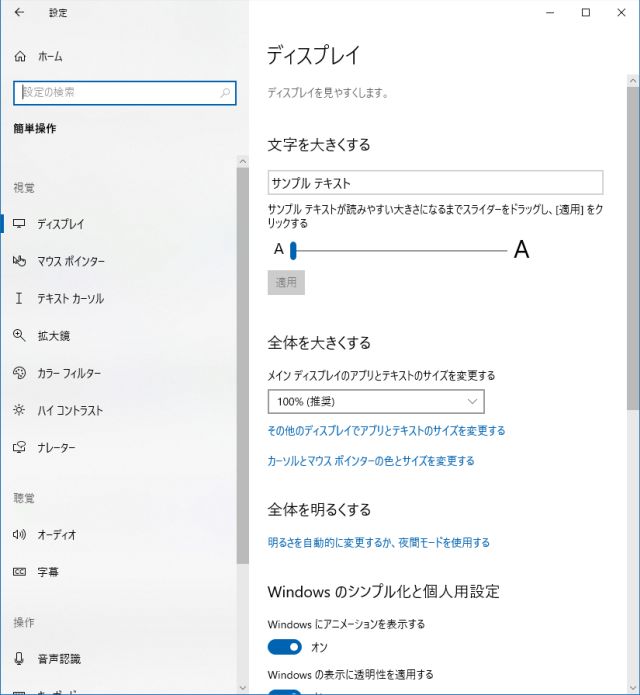Select the Display monitor icon
This screenshot has width=640, height=695.
(x=19, y=224)
